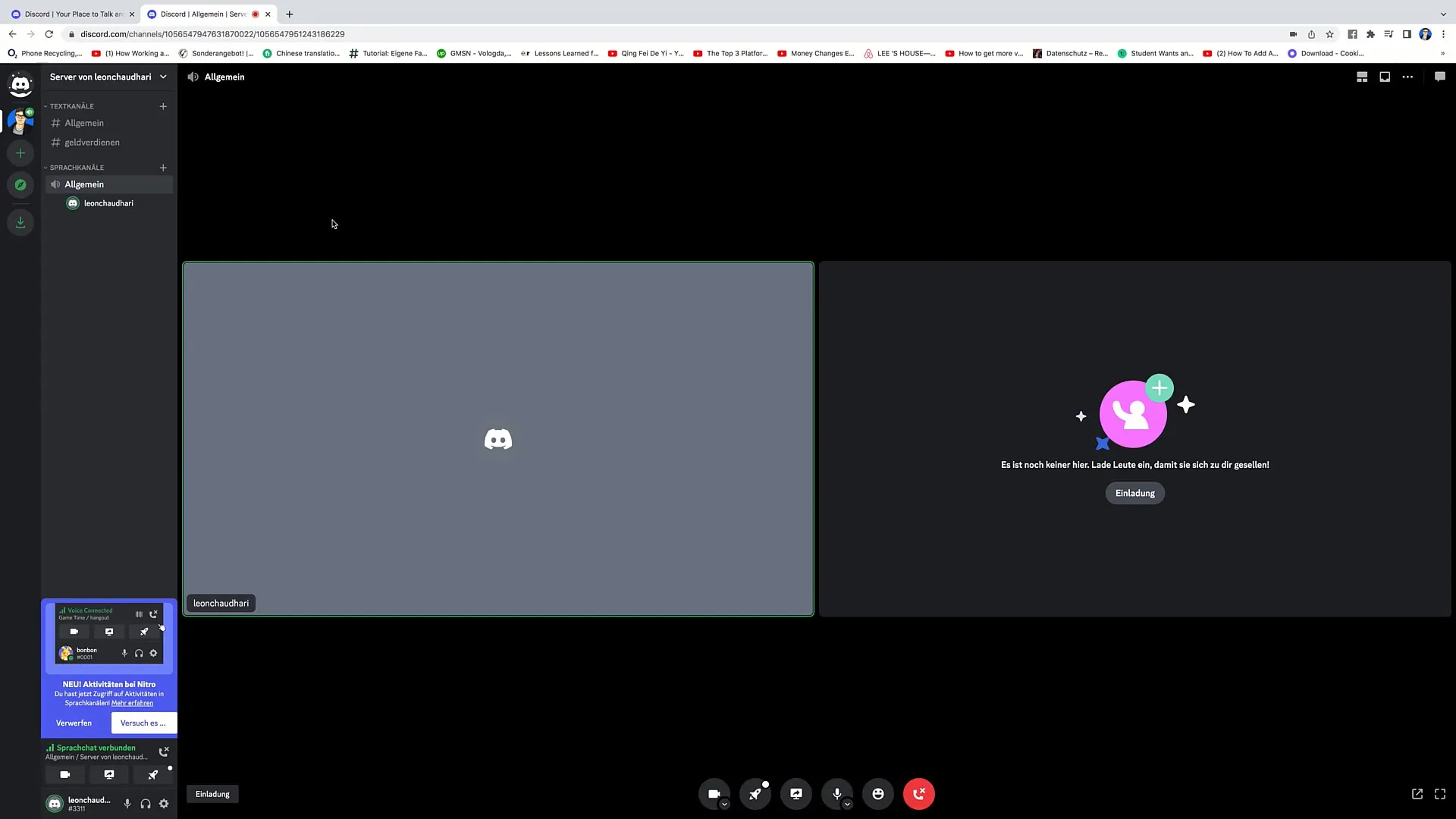
Task: Open emoji reactions button bottom bar
Action: point(878,794)
